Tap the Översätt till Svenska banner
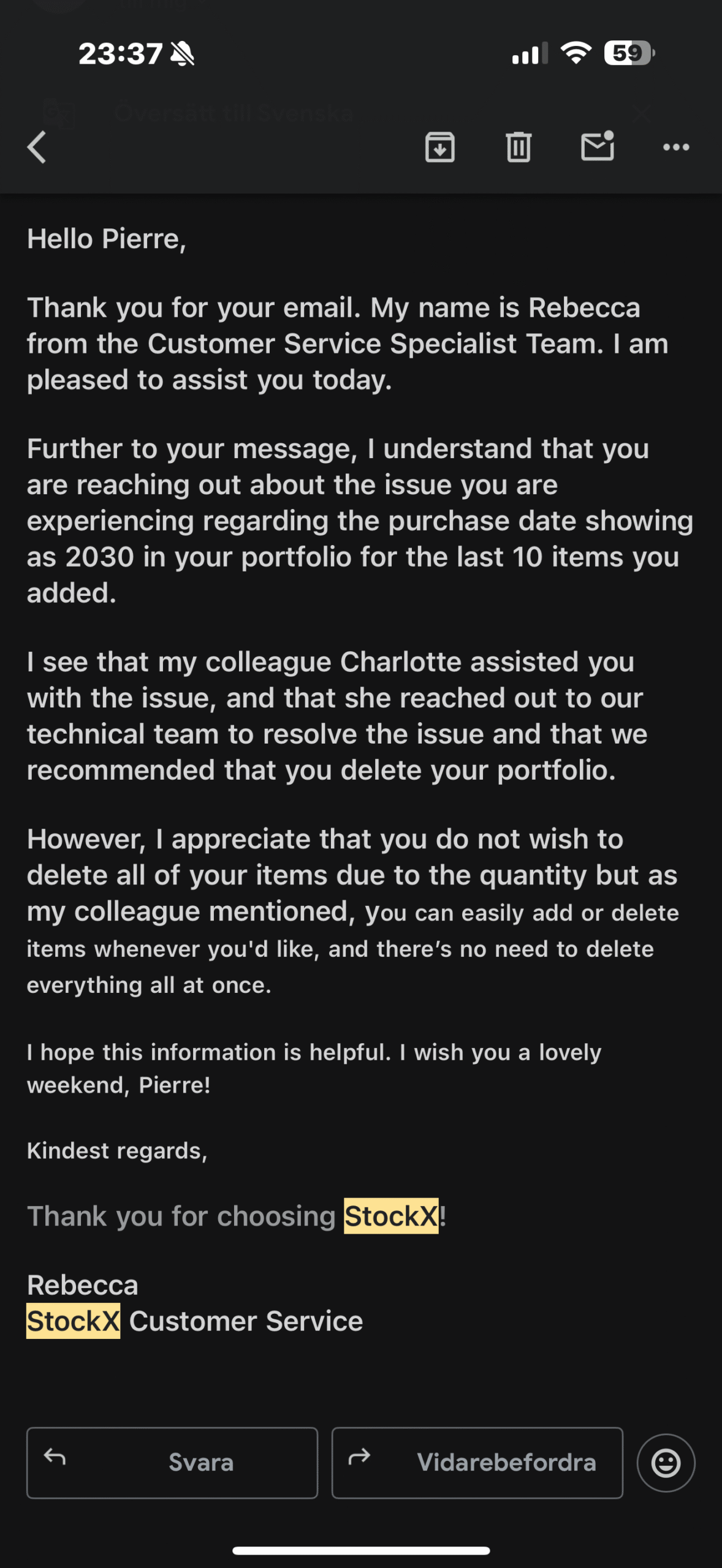The image size is (722, 1568). click(x=233, y=113)
